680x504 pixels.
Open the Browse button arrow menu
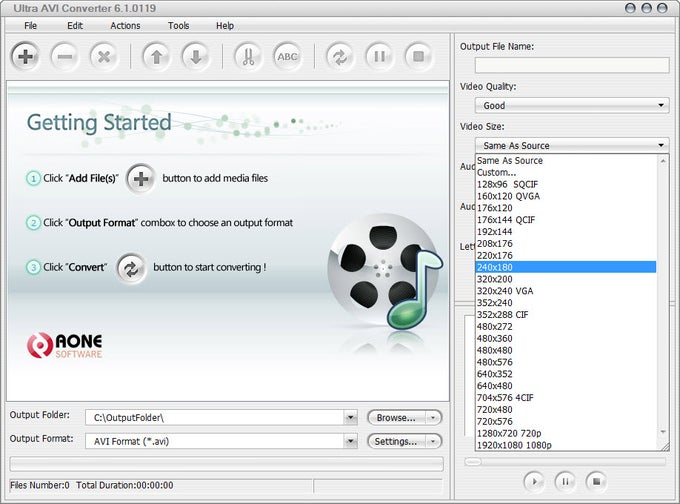click(x=433, y=418)
